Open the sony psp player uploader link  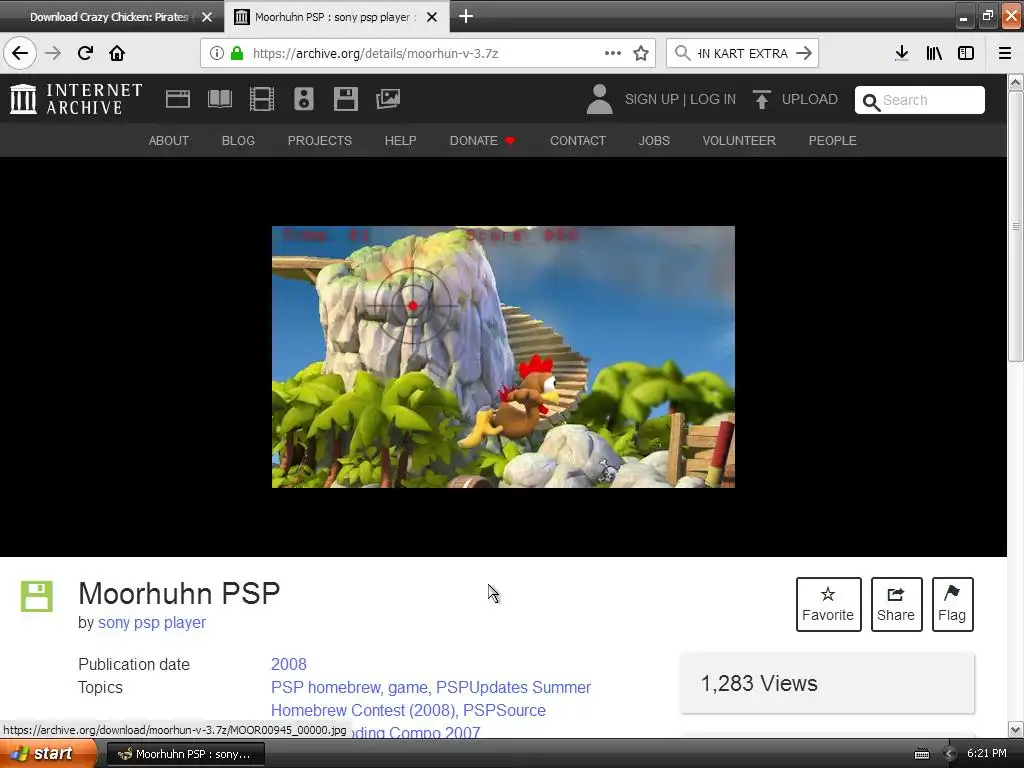pos(152,622)
